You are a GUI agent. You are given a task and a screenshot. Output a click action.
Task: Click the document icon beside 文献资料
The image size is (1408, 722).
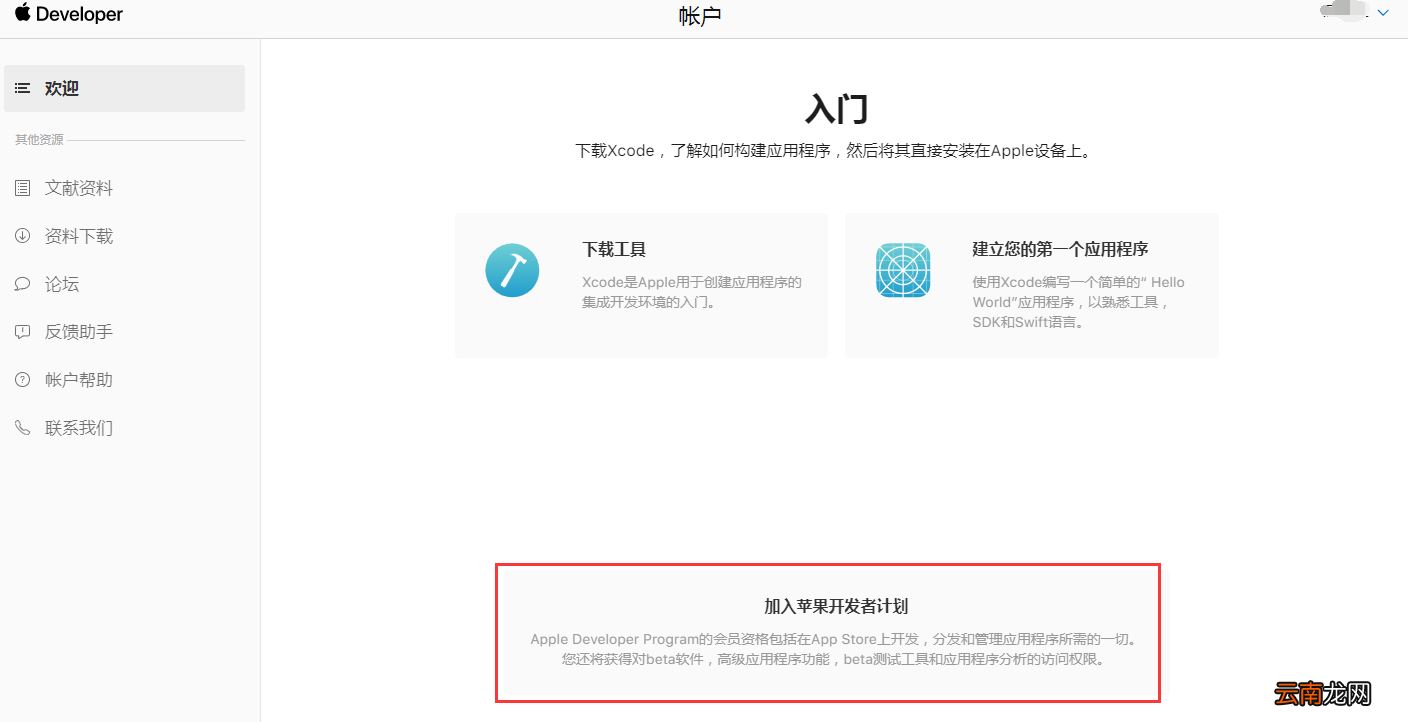(22, 188)
